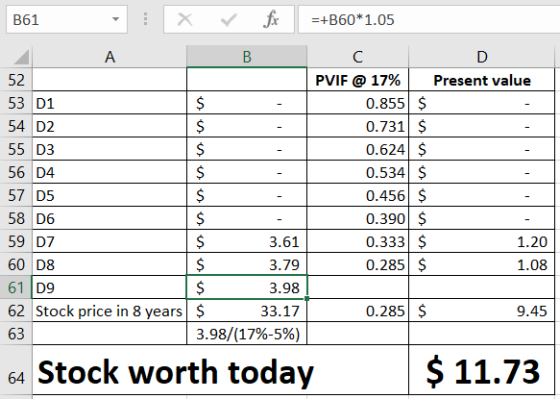
Task: Click the 'PVIF @ 17%' header cell
Action: click(x=358, y=80)
